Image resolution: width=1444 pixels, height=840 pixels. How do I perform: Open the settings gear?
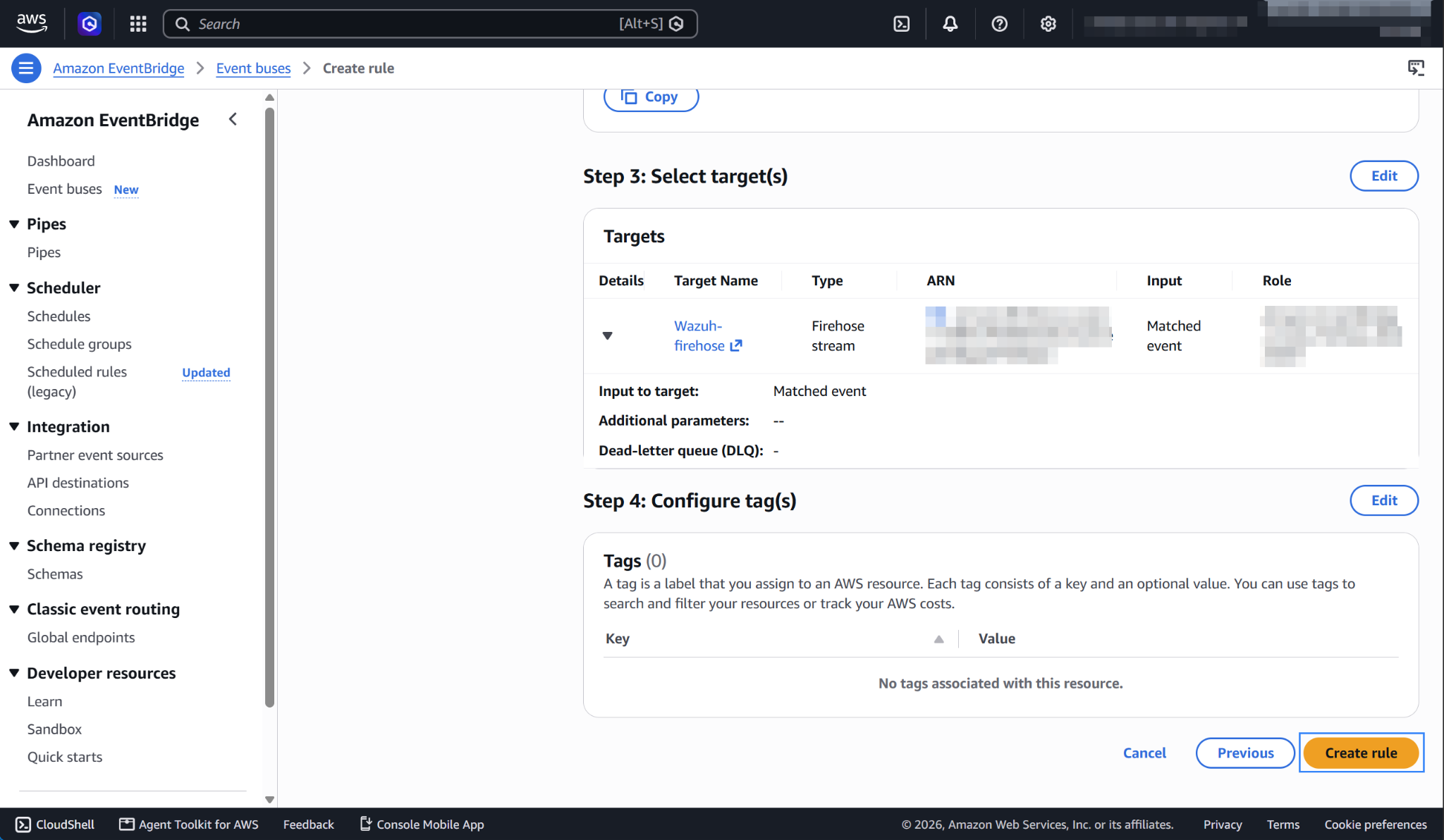click(x=1048, y=24)
